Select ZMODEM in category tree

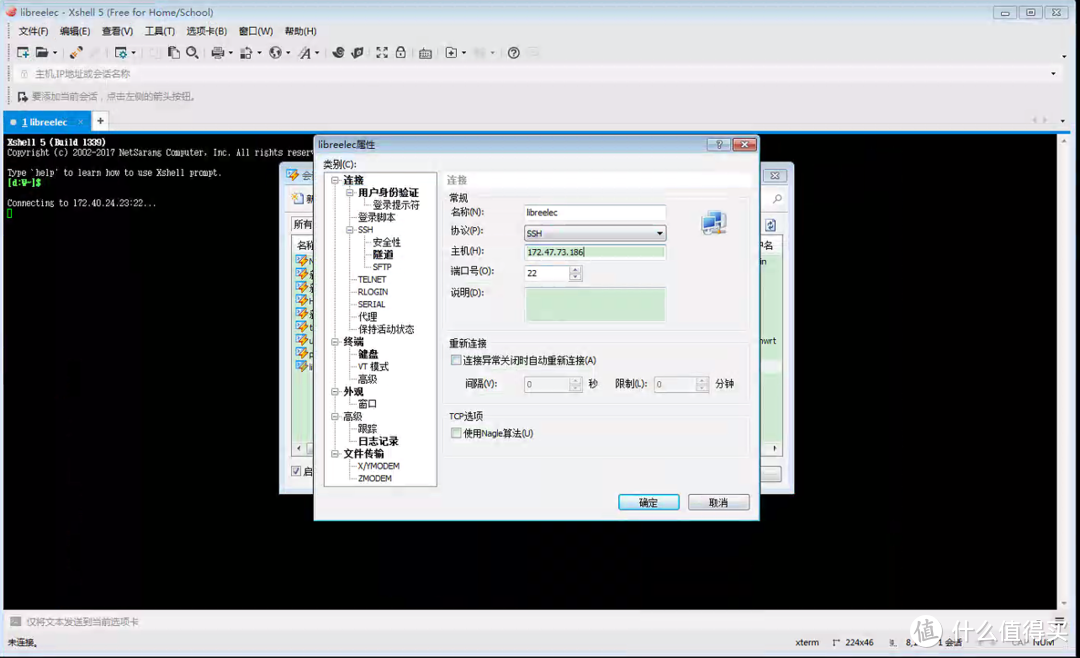(x=374, y=478)
